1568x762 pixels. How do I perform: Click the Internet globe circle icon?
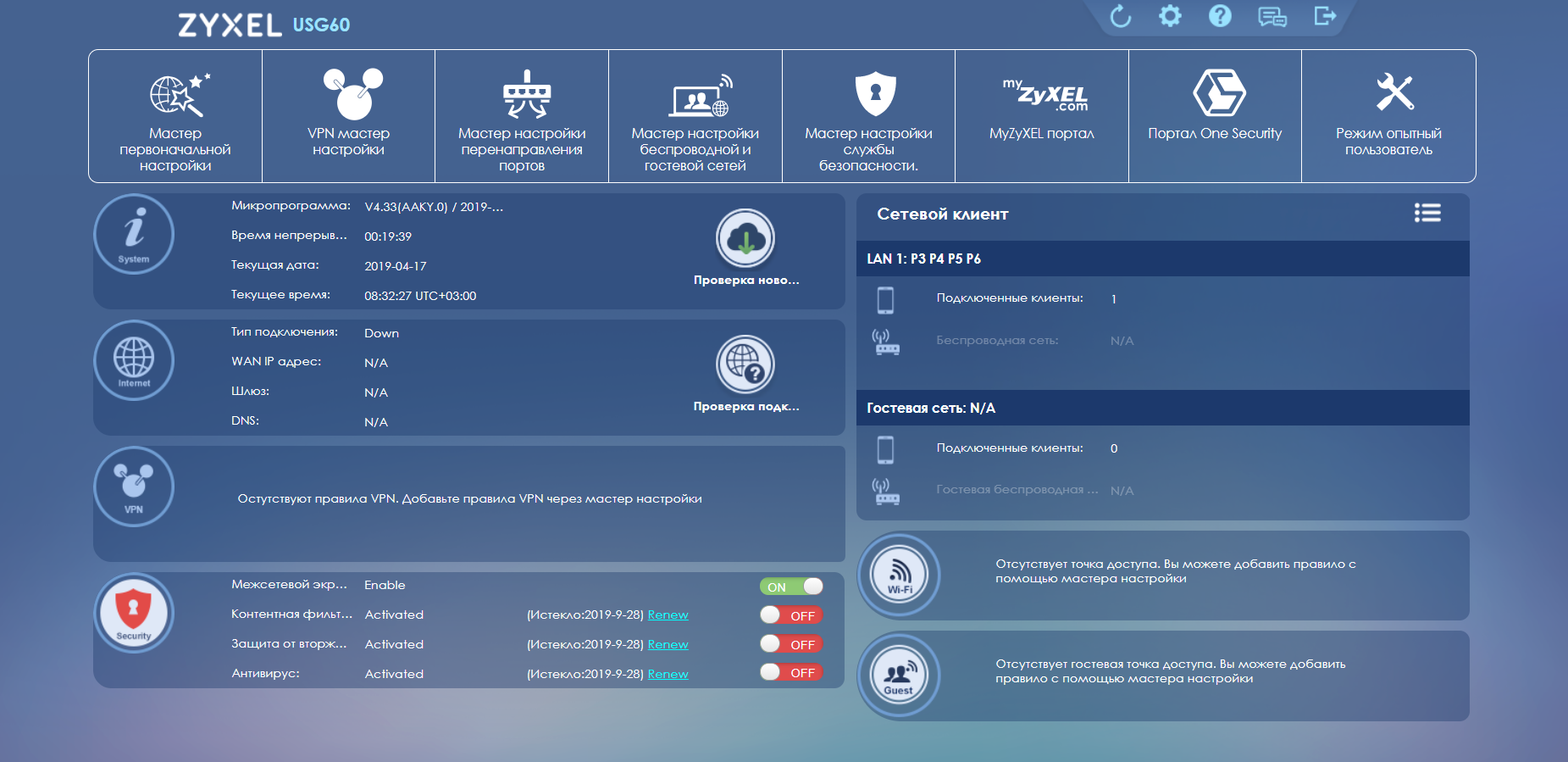pos(134,360)
